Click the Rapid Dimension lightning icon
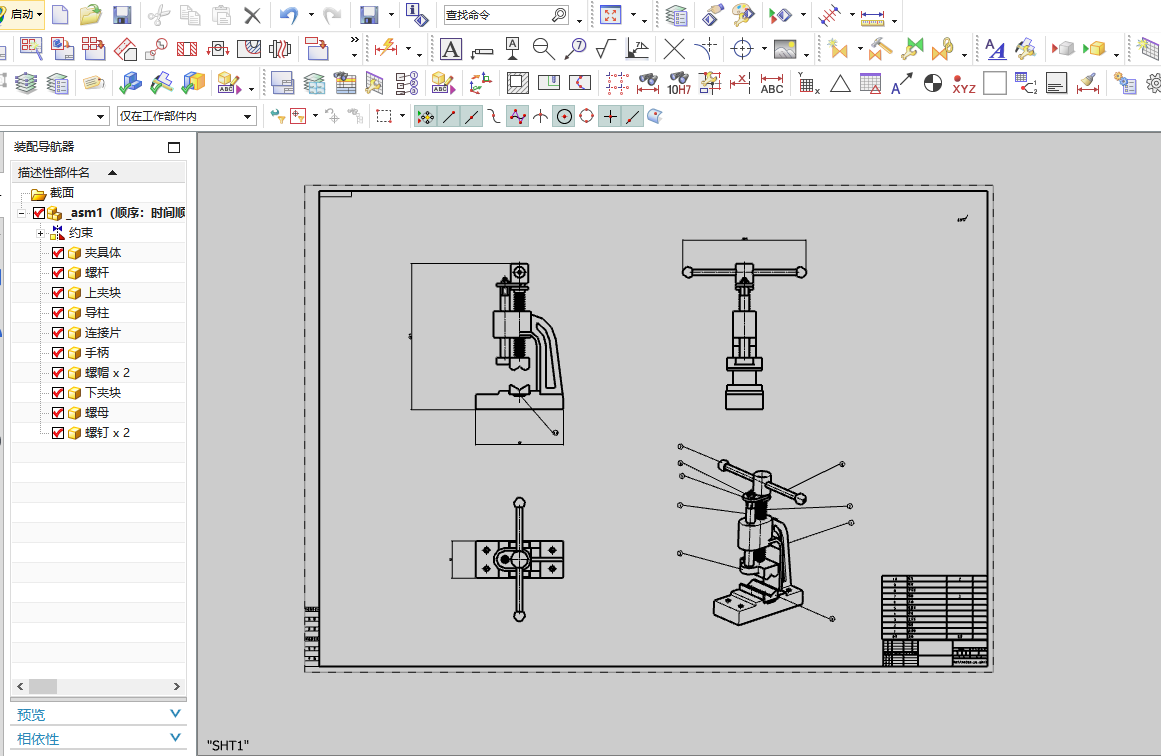The height and width of the screenshot is (756, 1161). (x=386, y=49)
